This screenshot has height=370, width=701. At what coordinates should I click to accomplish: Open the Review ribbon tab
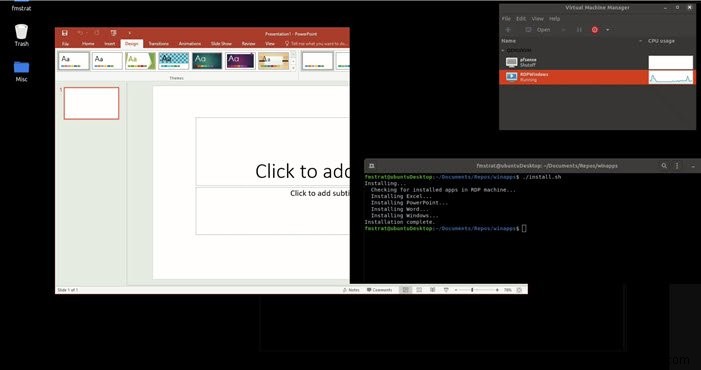pyautogui.click(x=248, y=44)
